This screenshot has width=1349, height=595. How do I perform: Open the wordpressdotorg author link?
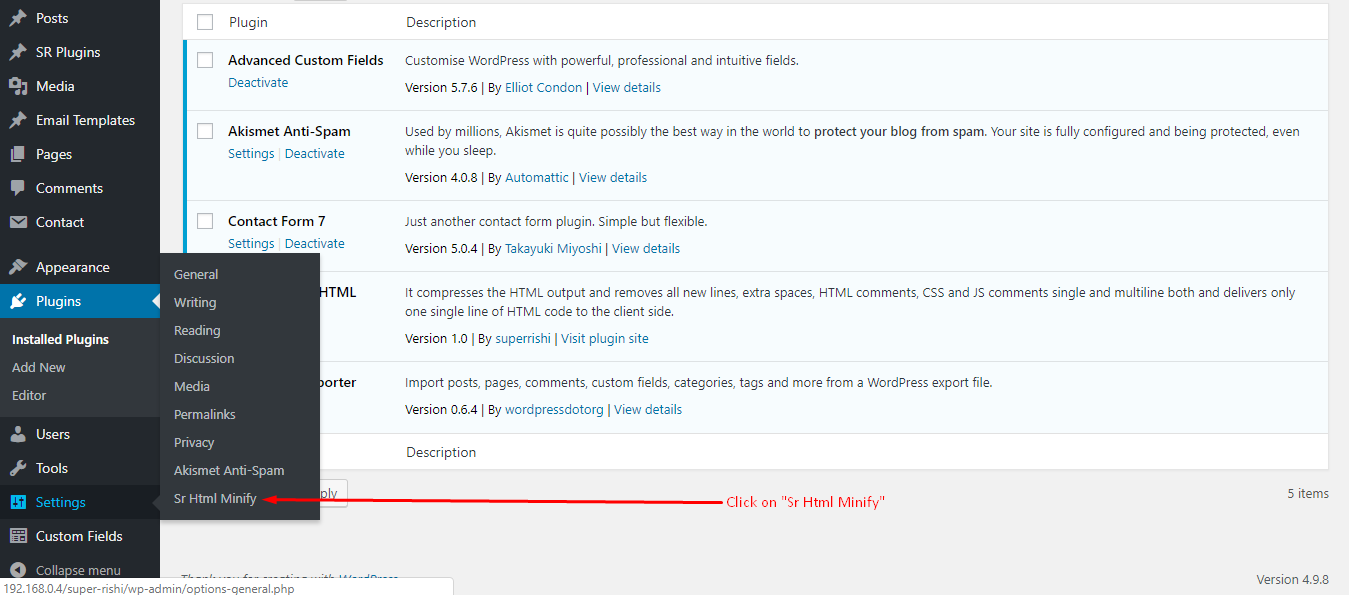click(x=555, y=410)
